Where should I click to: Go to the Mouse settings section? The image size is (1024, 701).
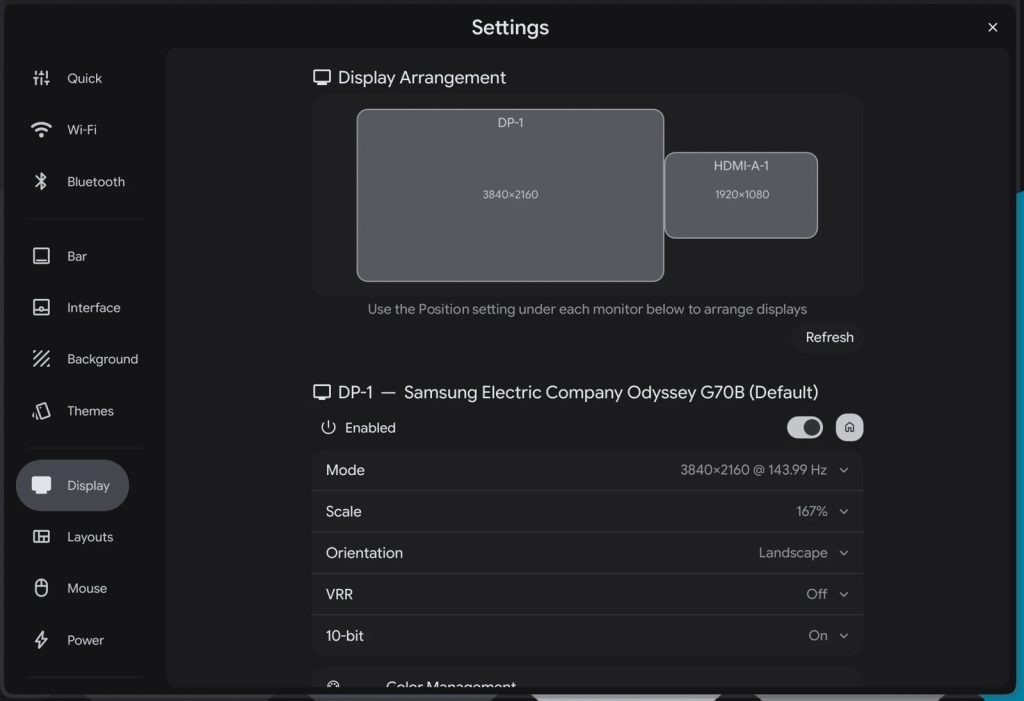coord(87,588)
